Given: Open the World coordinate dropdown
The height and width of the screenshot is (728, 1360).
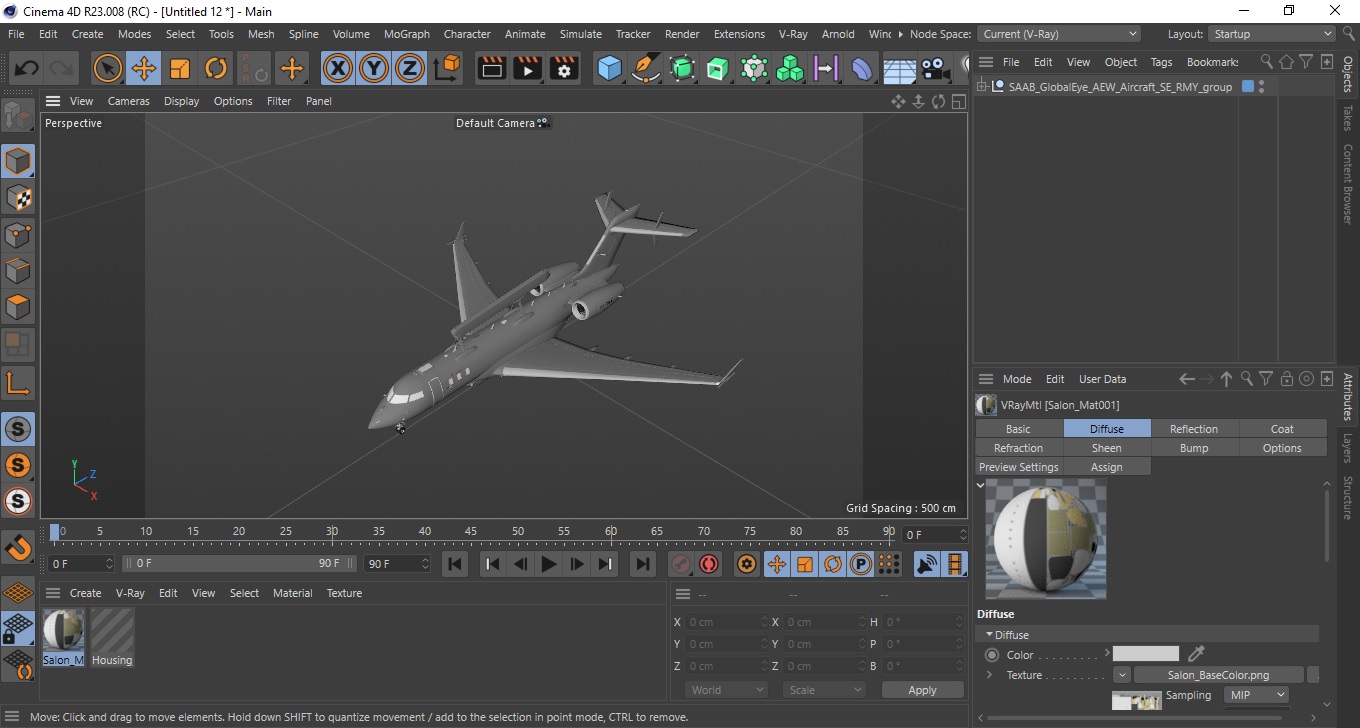Looking at the screenshot, I should click(727, 690).
